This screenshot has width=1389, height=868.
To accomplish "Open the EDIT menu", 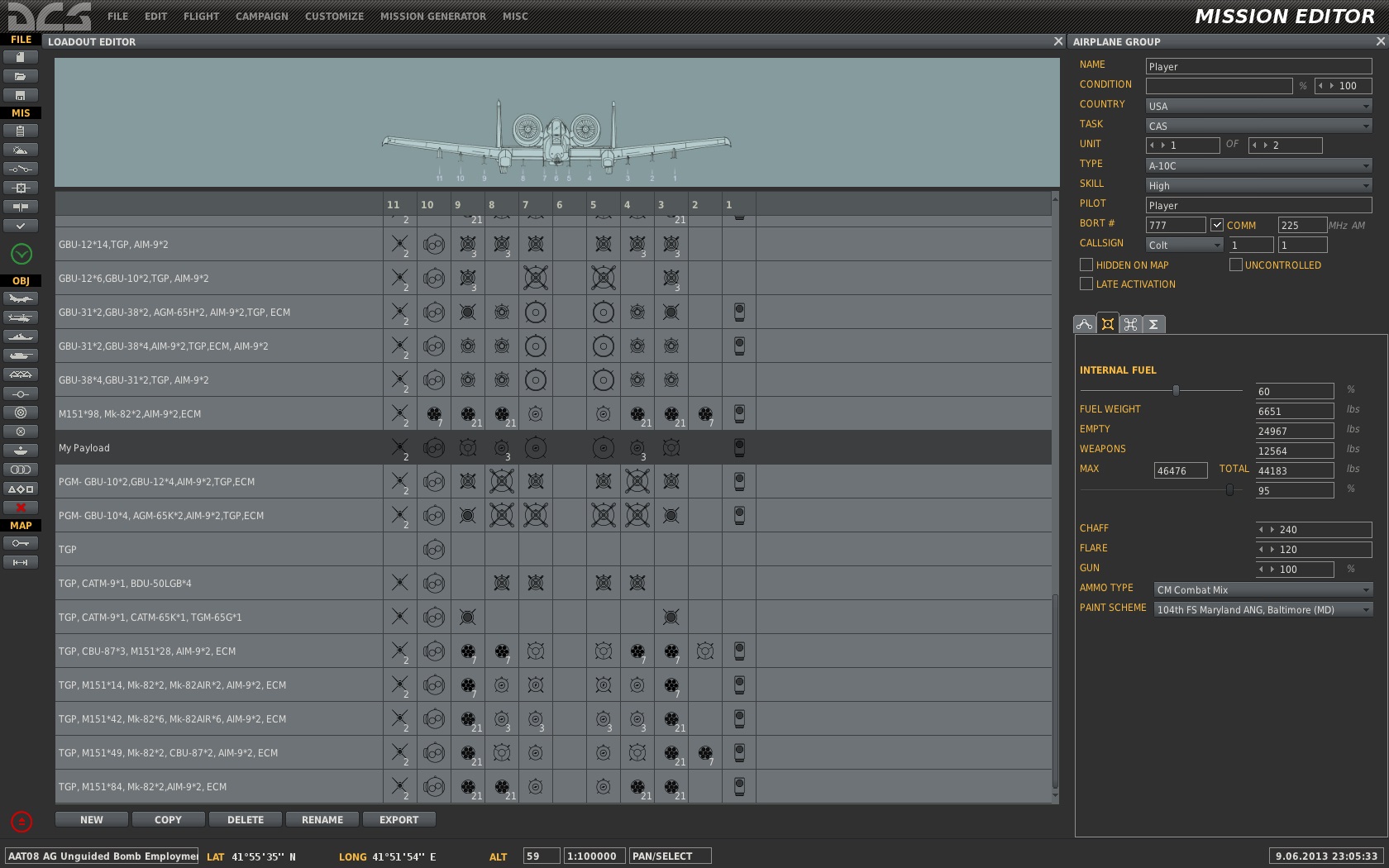I will pos(155,17).
